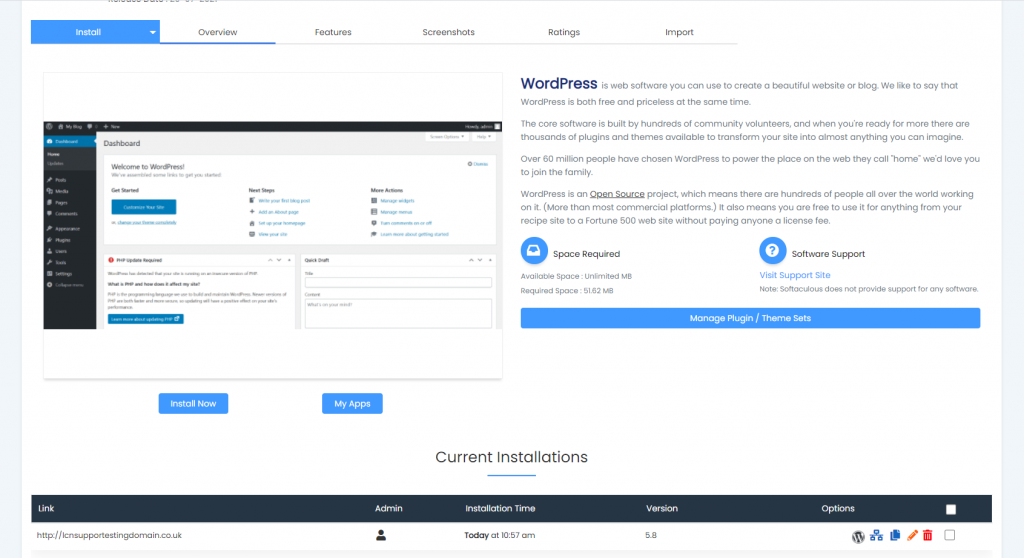Open the Import tab
This screenshot has height=558, width=1024.
tap(679, 32)
